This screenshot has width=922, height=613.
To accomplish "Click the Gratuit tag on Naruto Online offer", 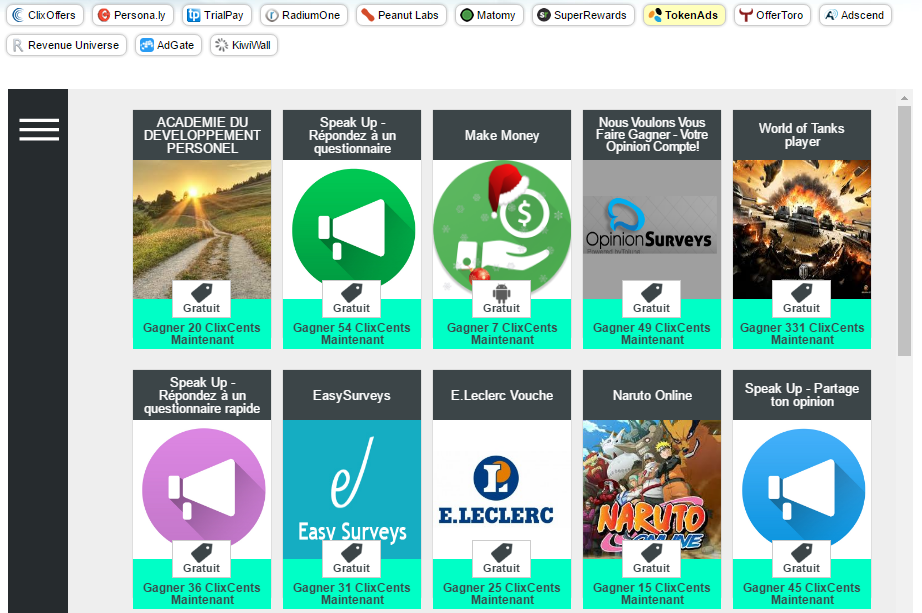I will (x=651, y=559).
